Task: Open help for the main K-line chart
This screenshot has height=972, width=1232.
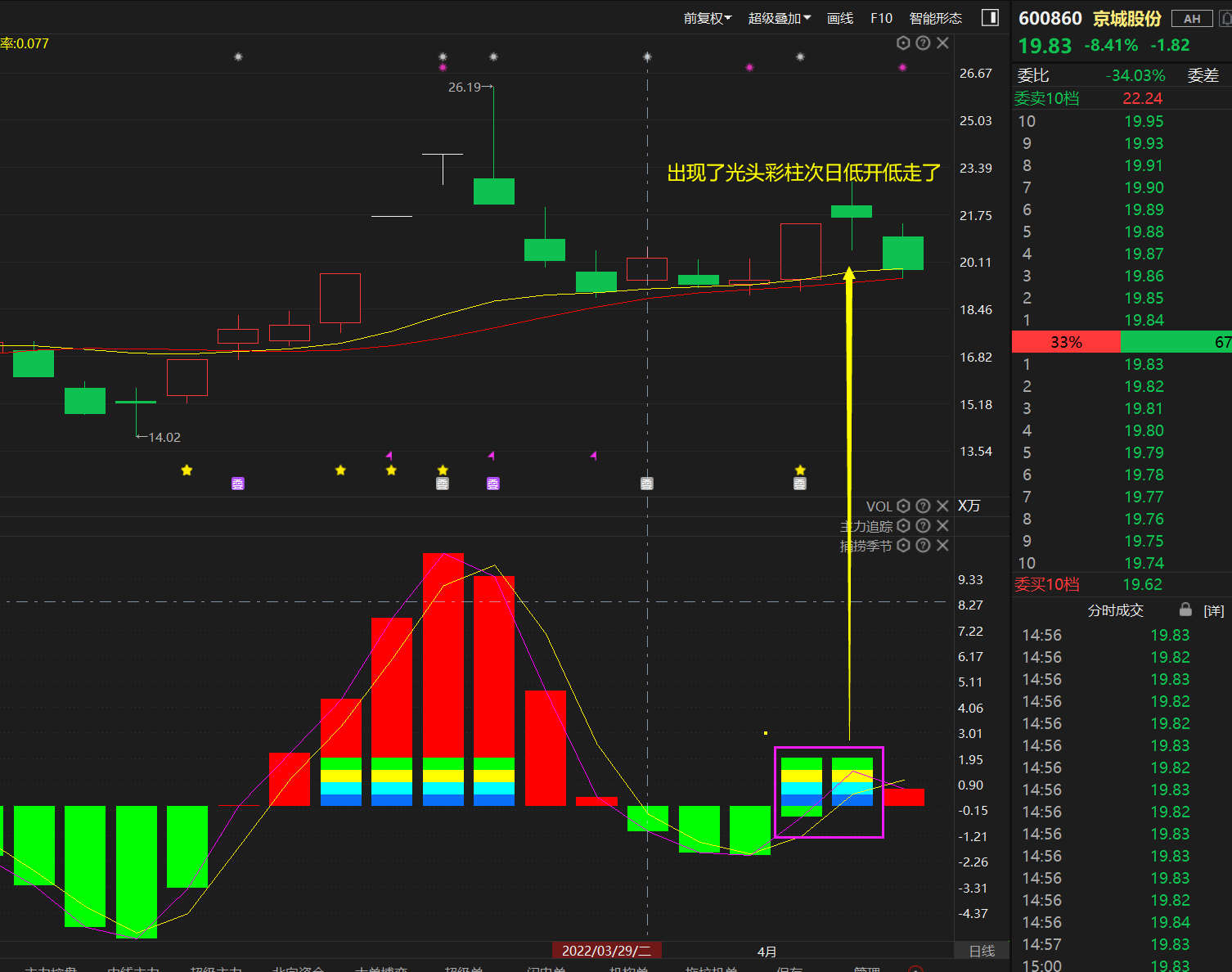Action: click(923, 43)
